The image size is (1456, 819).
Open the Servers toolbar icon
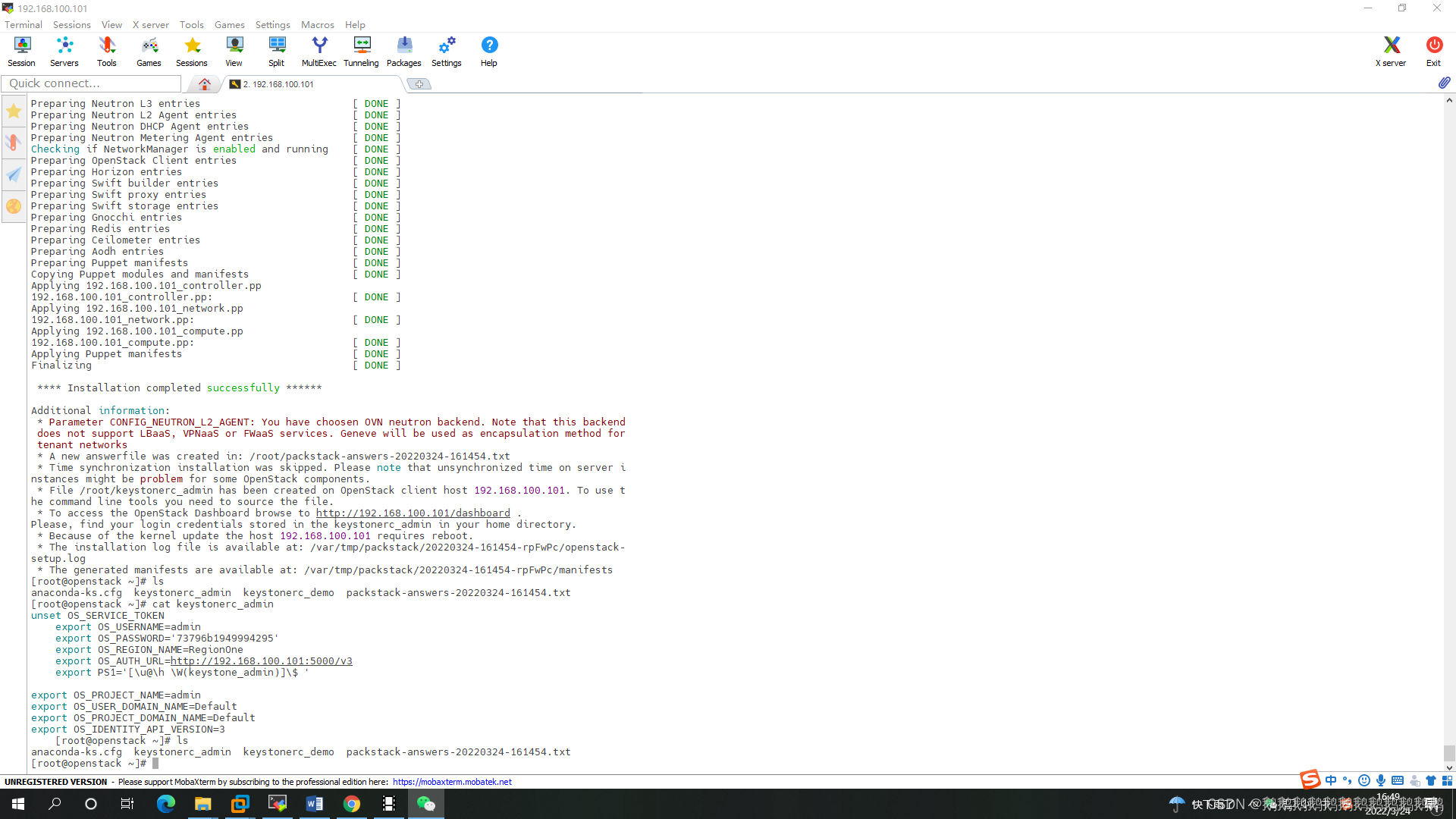click(64, 51)
